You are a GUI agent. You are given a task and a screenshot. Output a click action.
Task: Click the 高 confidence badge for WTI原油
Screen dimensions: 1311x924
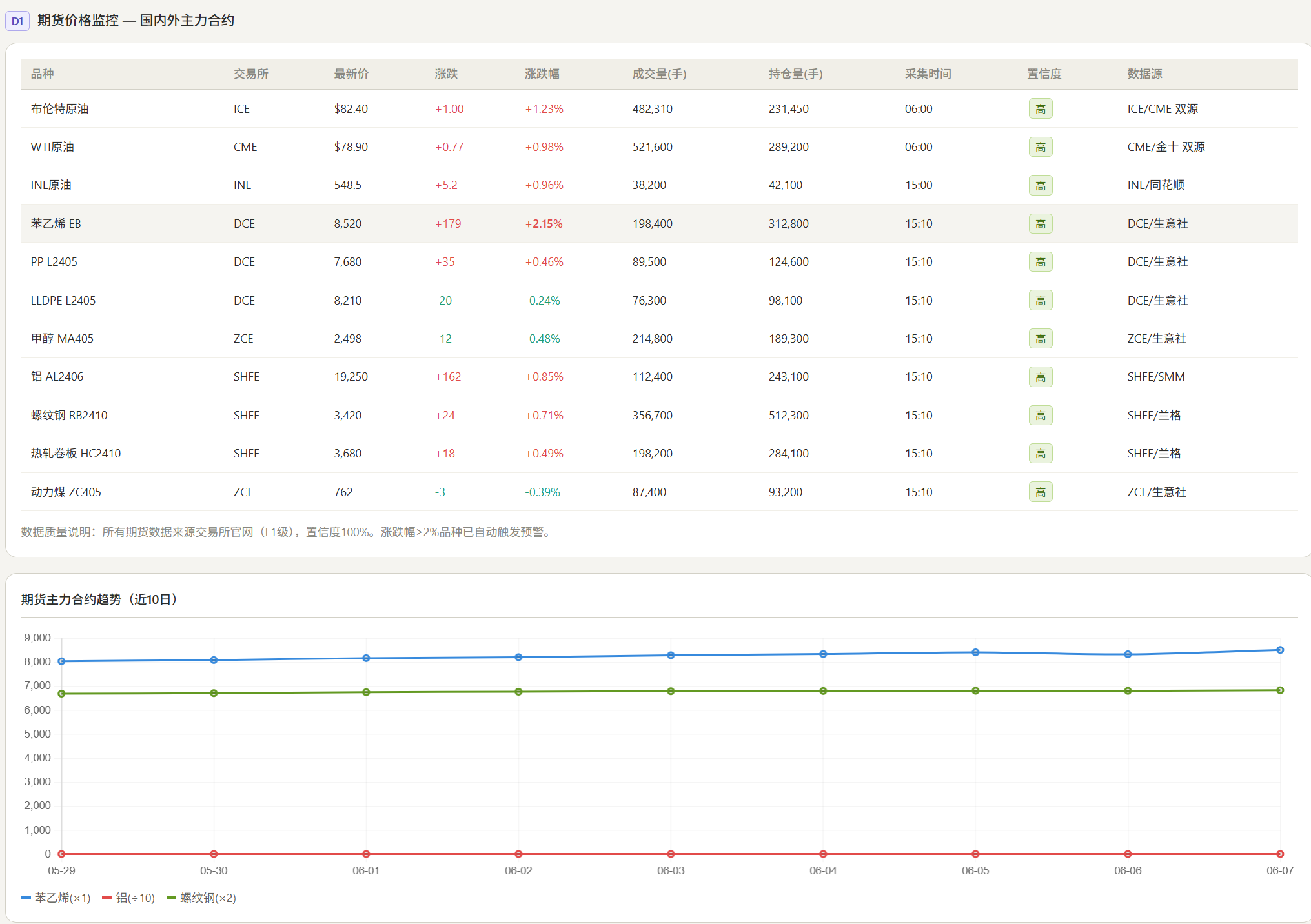click(1040, 147)
